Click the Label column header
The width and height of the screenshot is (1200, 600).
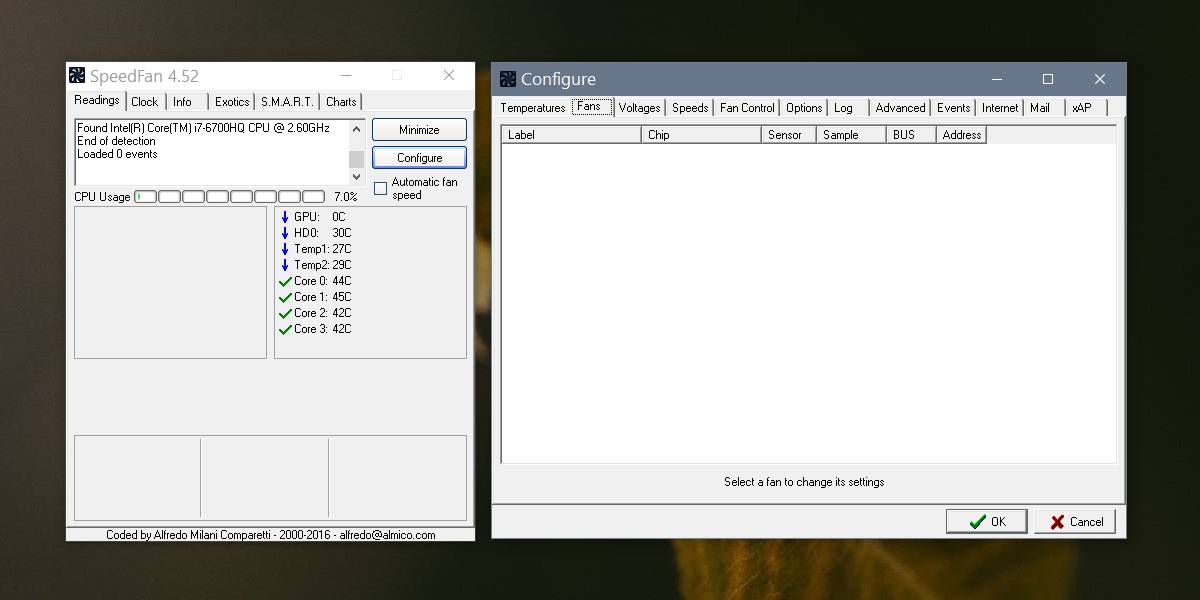[571, 135]
